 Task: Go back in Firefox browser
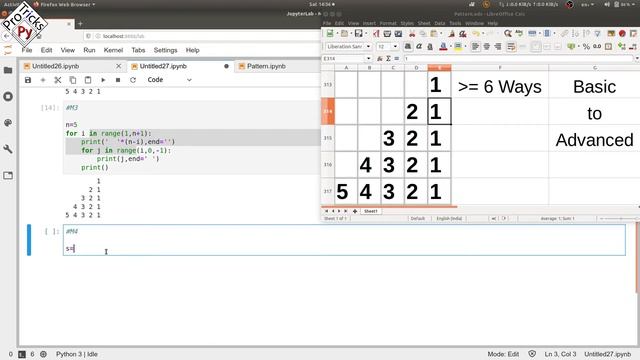[x=6, y=36]
